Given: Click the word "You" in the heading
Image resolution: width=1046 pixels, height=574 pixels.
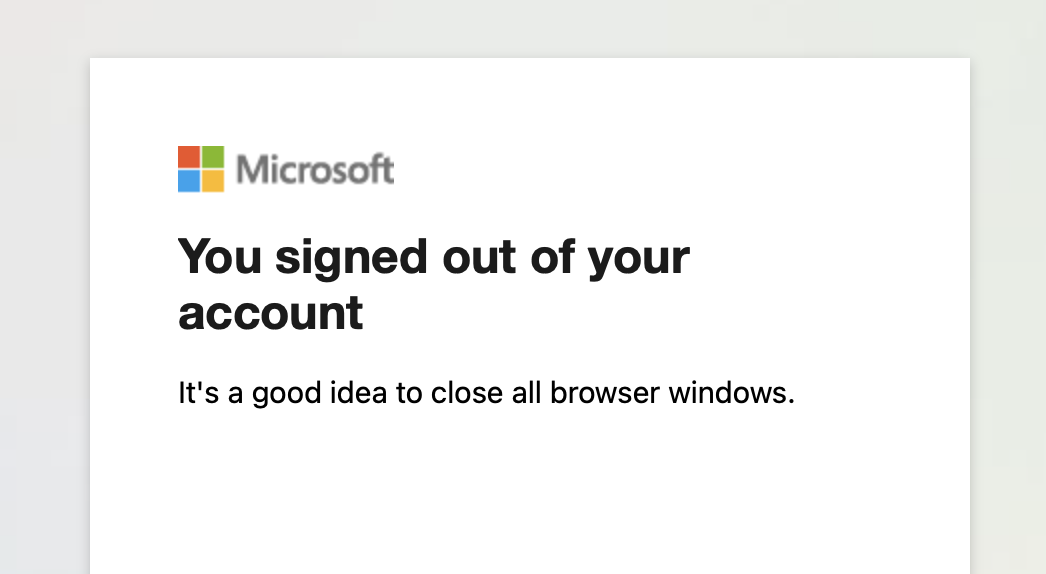Looking at the screenshot, I should [x=219, y=257].
